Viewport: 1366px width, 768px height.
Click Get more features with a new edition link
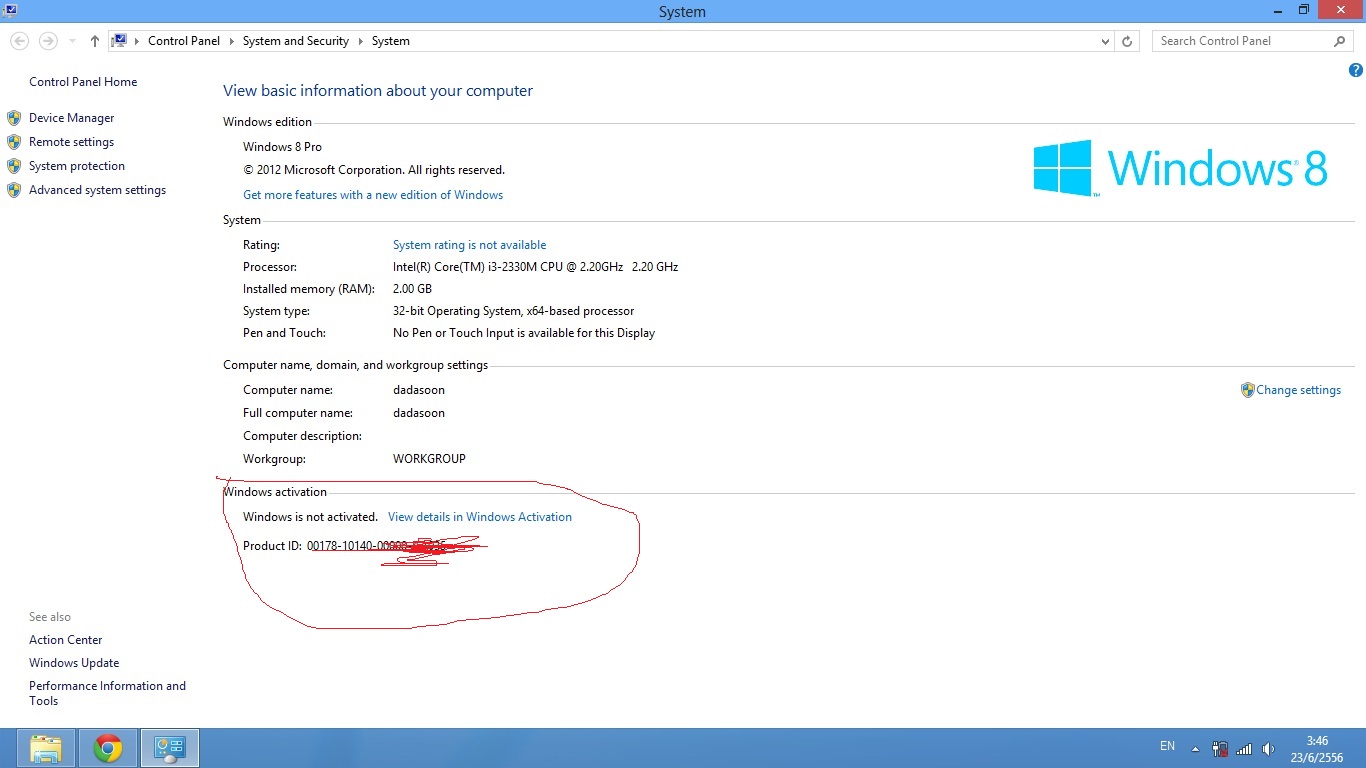pyautogui.click(x=373, y=195)
